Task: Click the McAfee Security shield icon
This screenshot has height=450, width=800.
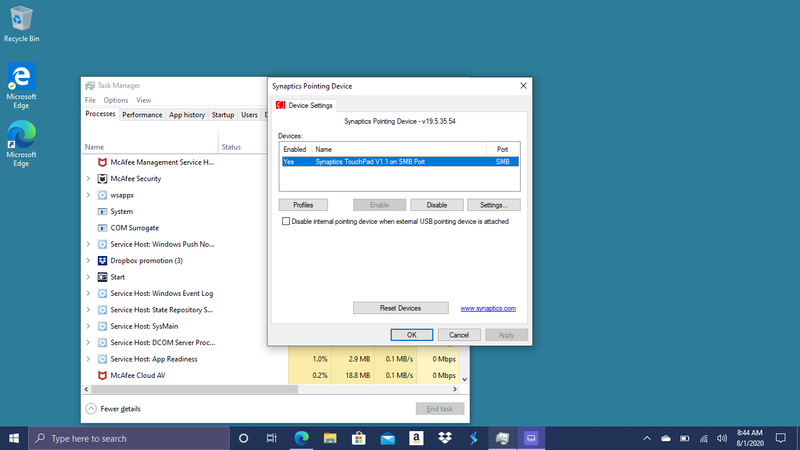Action: coord(102,179)
